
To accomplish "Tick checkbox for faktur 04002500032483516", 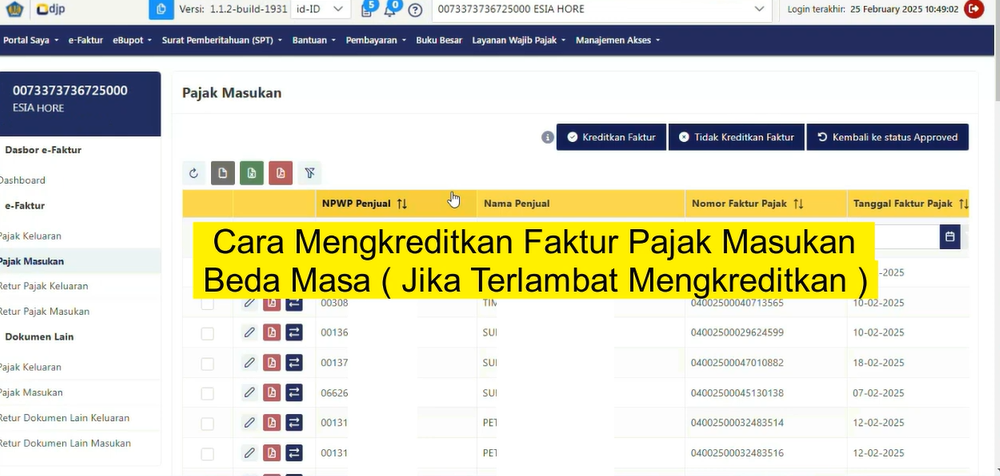I will coord(207,454).
